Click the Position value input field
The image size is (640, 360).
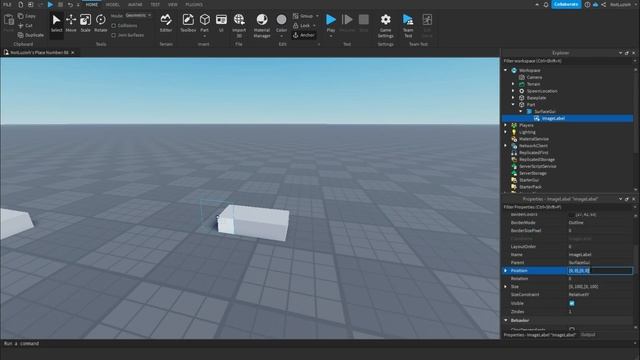(600, 271)
